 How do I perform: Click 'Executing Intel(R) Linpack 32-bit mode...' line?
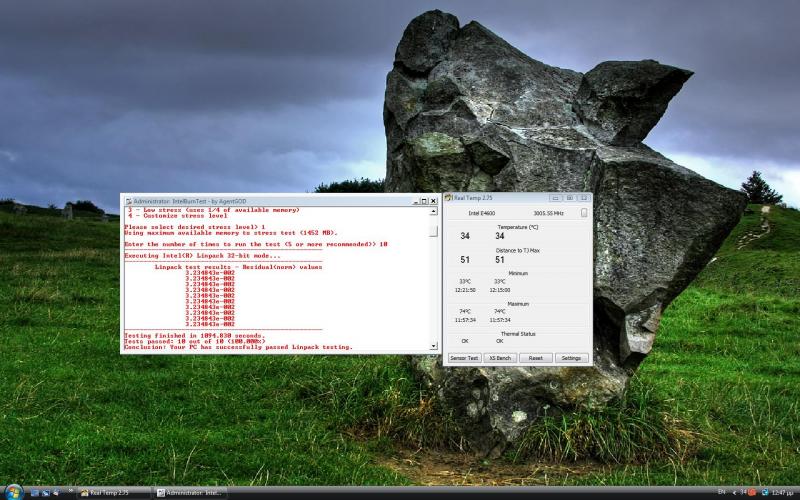tap(202, 256)
